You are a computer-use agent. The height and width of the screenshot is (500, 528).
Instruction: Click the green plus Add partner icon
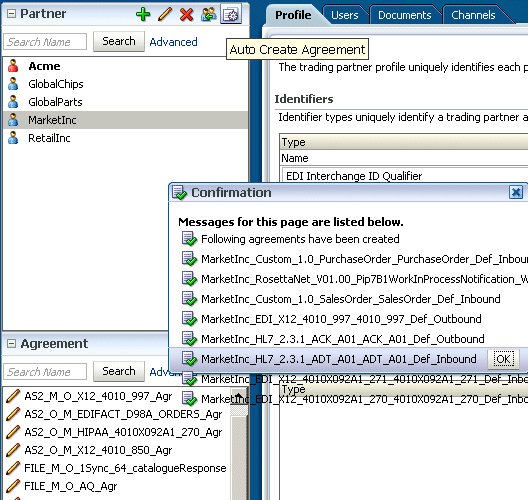click(x=143, y=14)
